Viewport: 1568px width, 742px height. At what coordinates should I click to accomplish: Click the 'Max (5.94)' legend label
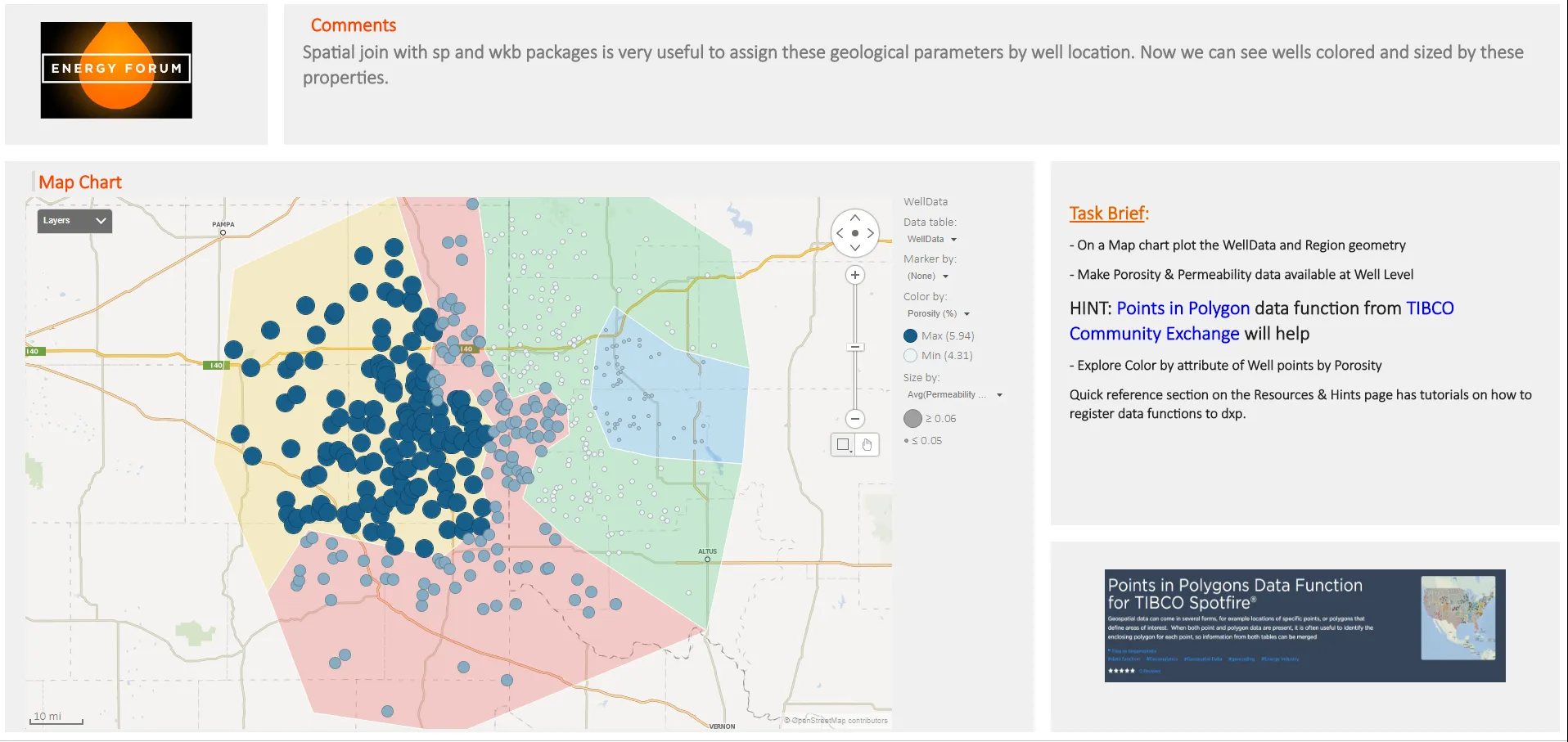click(x=948, y=336)
